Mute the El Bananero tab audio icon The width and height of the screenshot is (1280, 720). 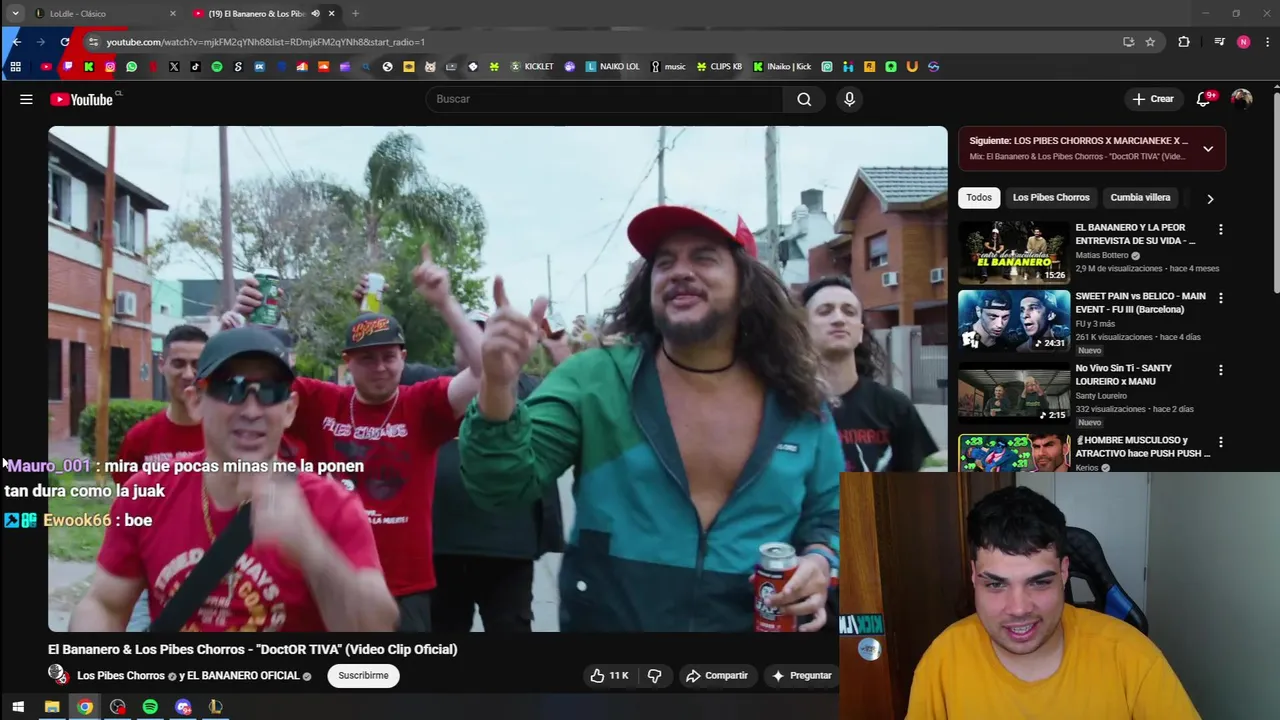coord(316,14)
